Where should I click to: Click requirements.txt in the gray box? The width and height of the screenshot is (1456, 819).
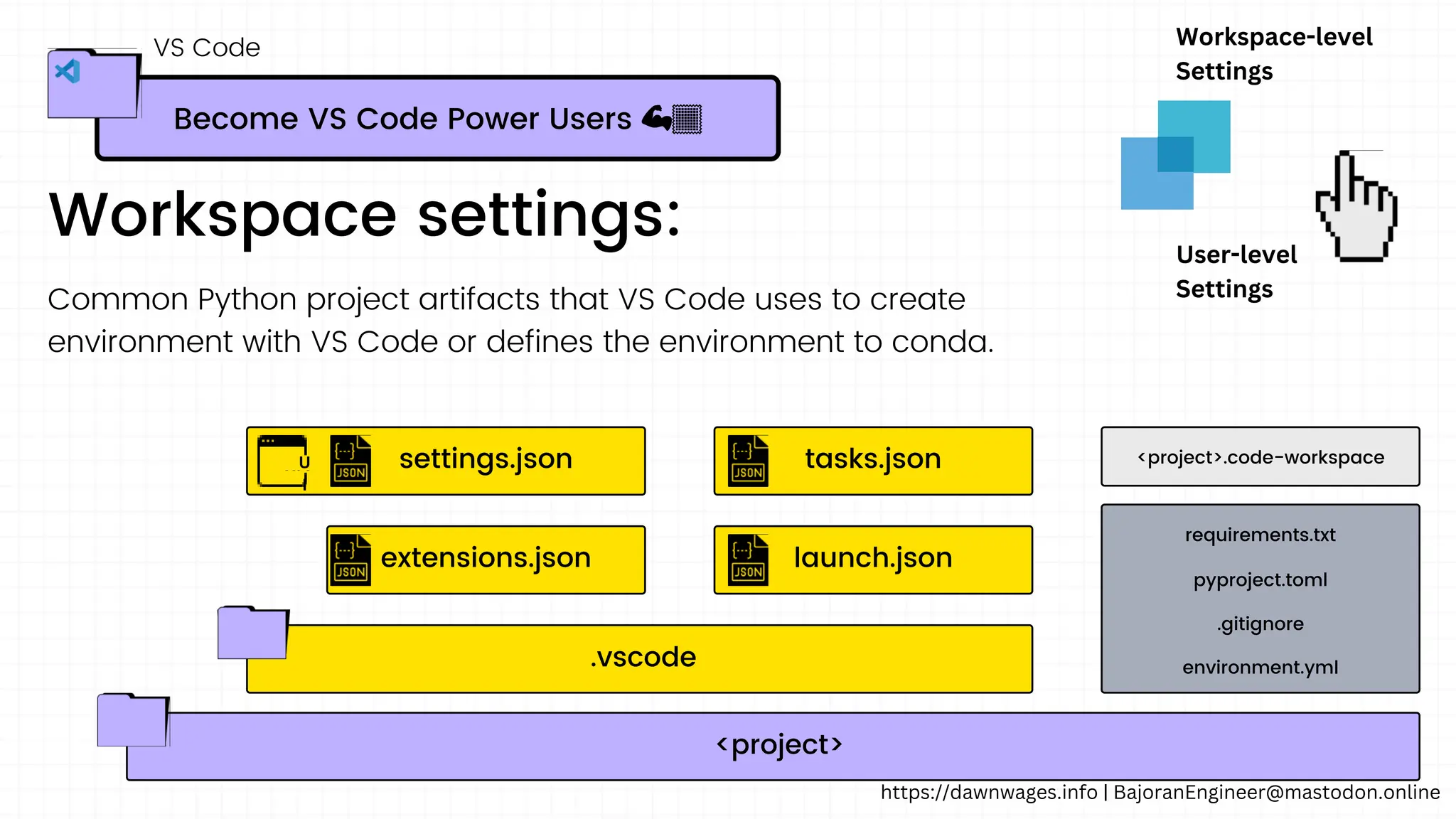[1260, 535]
